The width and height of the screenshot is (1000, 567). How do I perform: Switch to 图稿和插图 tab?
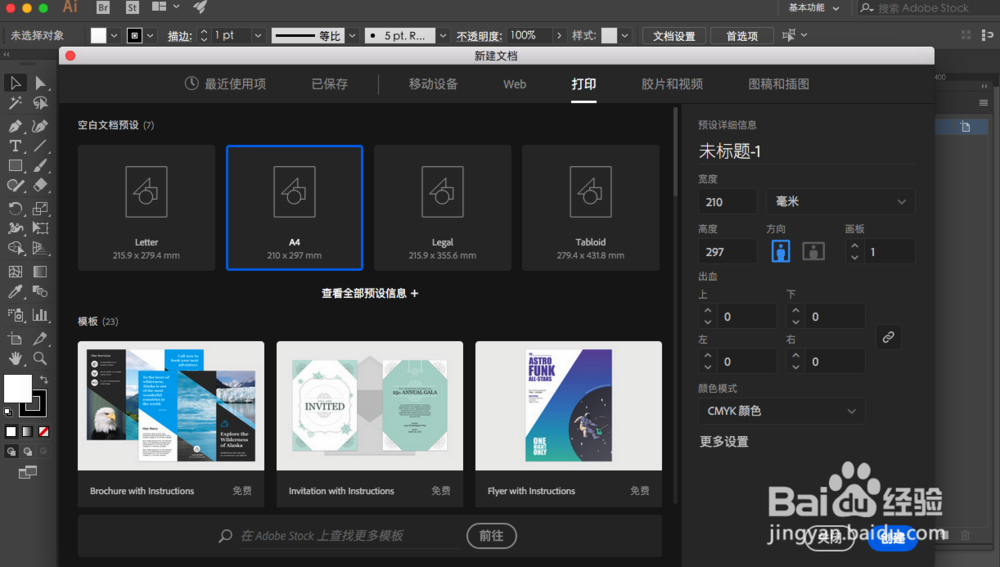coord(779,84)
